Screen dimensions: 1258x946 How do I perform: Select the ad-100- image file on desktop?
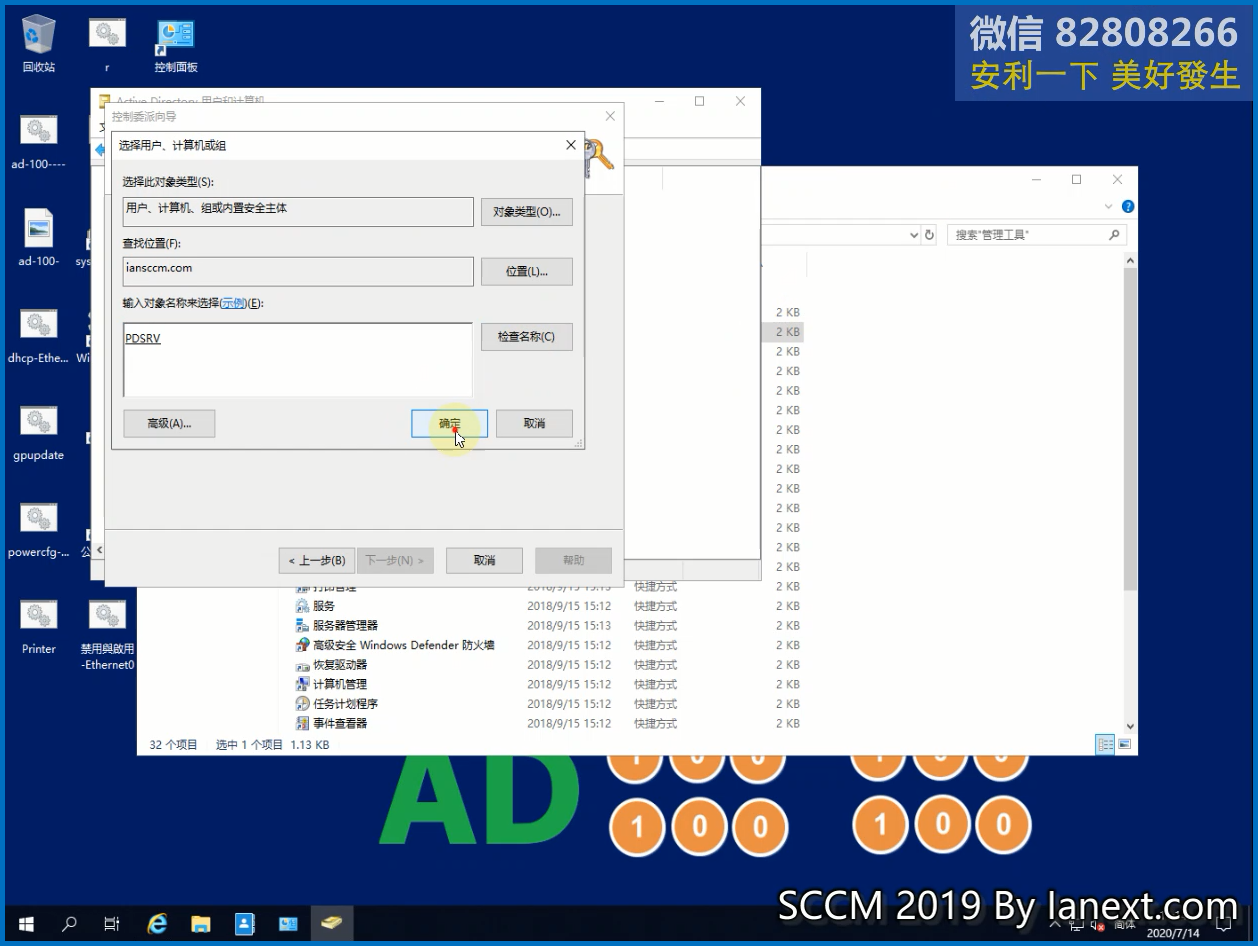click(x=38, y=238)
